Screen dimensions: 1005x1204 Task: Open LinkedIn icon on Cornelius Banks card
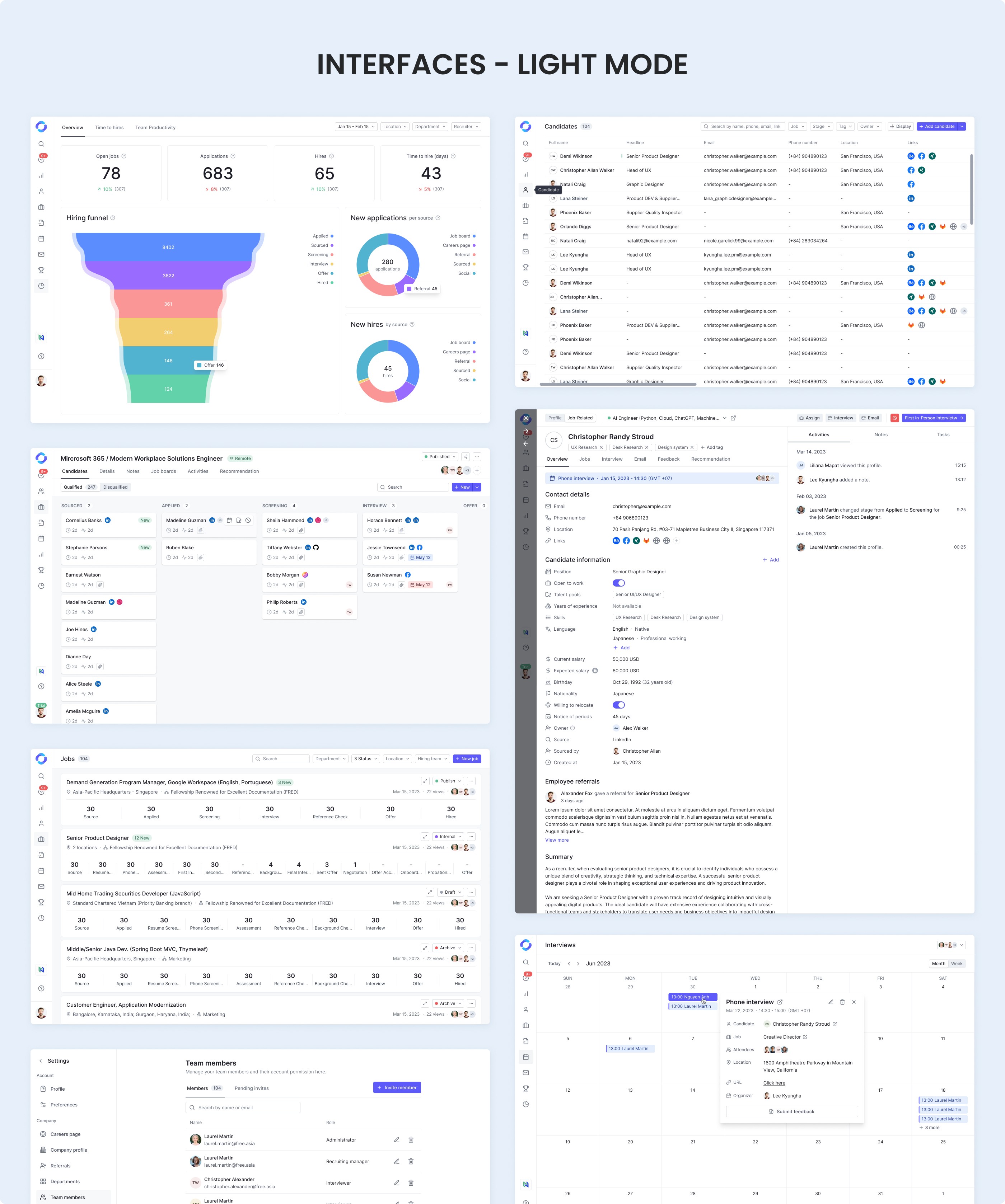[x=108, y=521]
